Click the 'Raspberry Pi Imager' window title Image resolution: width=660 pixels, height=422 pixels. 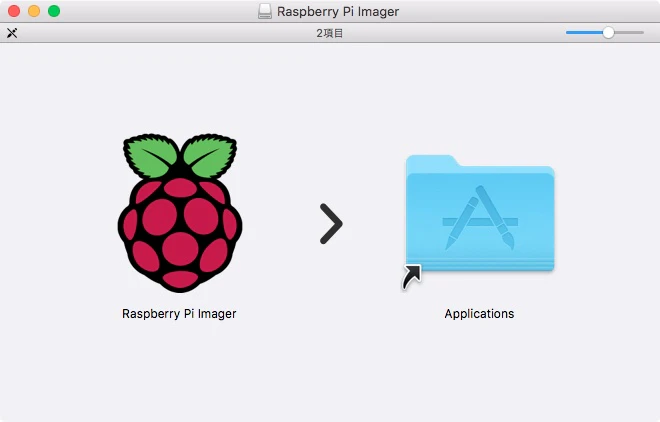coord(338,12)
